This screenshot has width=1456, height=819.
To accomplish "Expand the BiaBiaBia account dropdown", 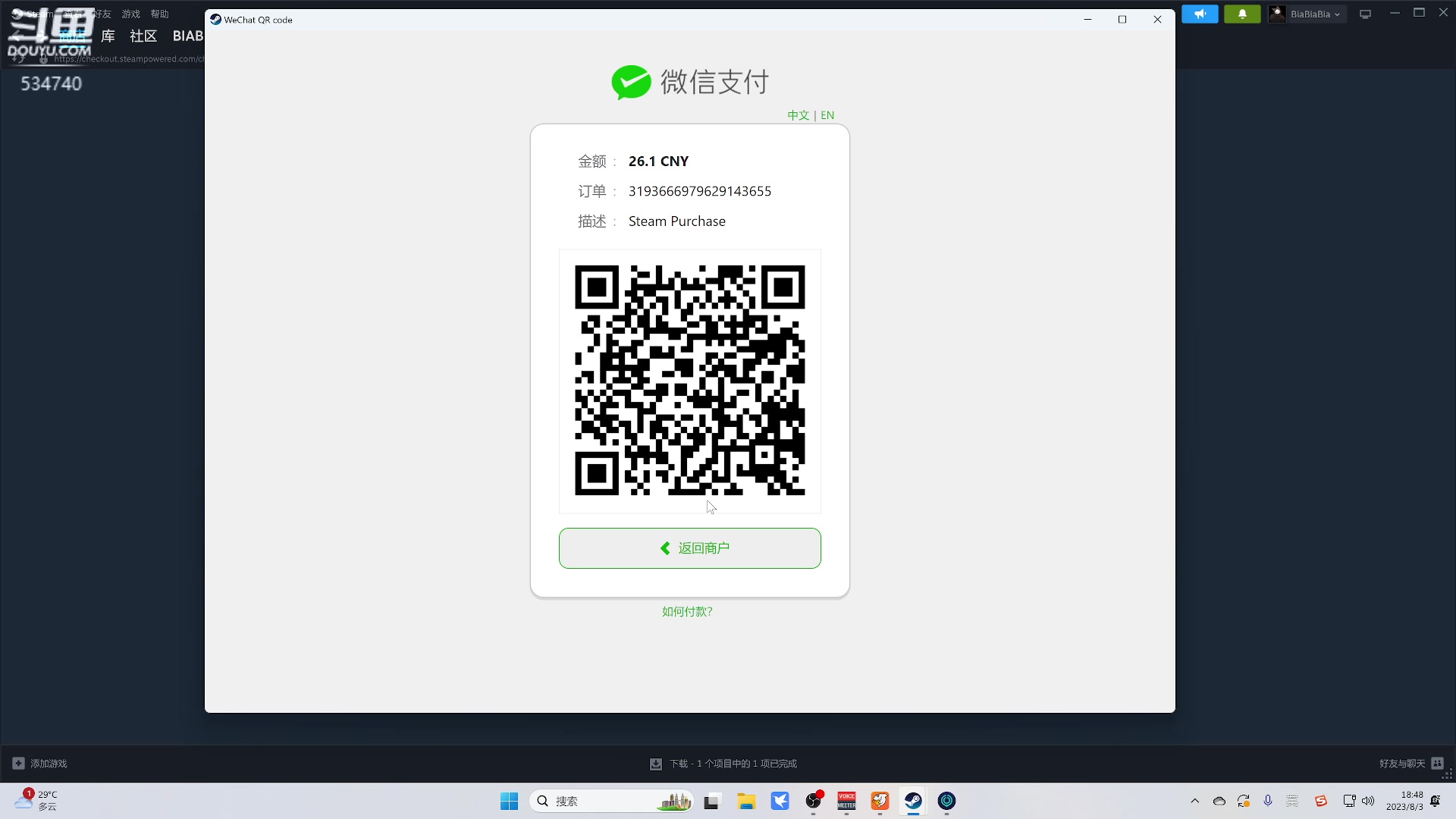I will tap(1316, 14).
